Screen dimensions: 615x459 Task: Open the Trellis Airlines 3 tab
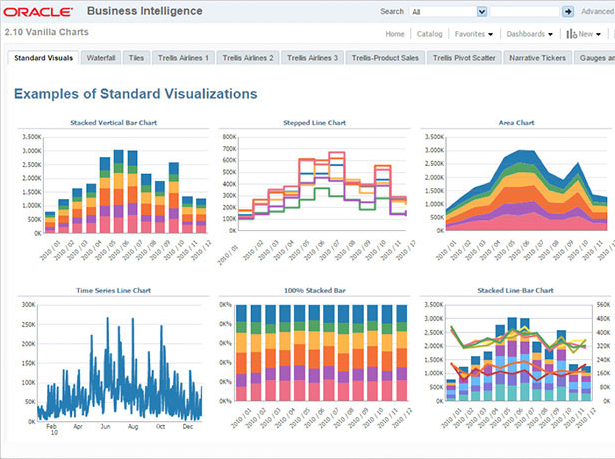coord(312,58)
